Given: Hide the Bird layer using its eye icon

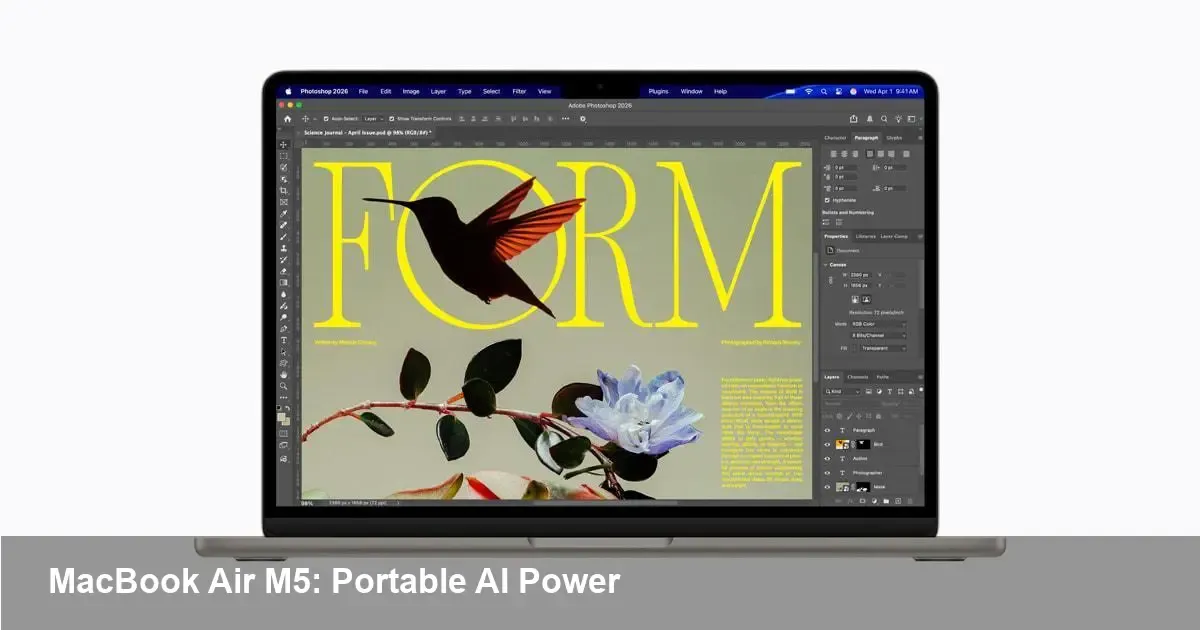Looking at the screenshot, I should tap(827, 444).
